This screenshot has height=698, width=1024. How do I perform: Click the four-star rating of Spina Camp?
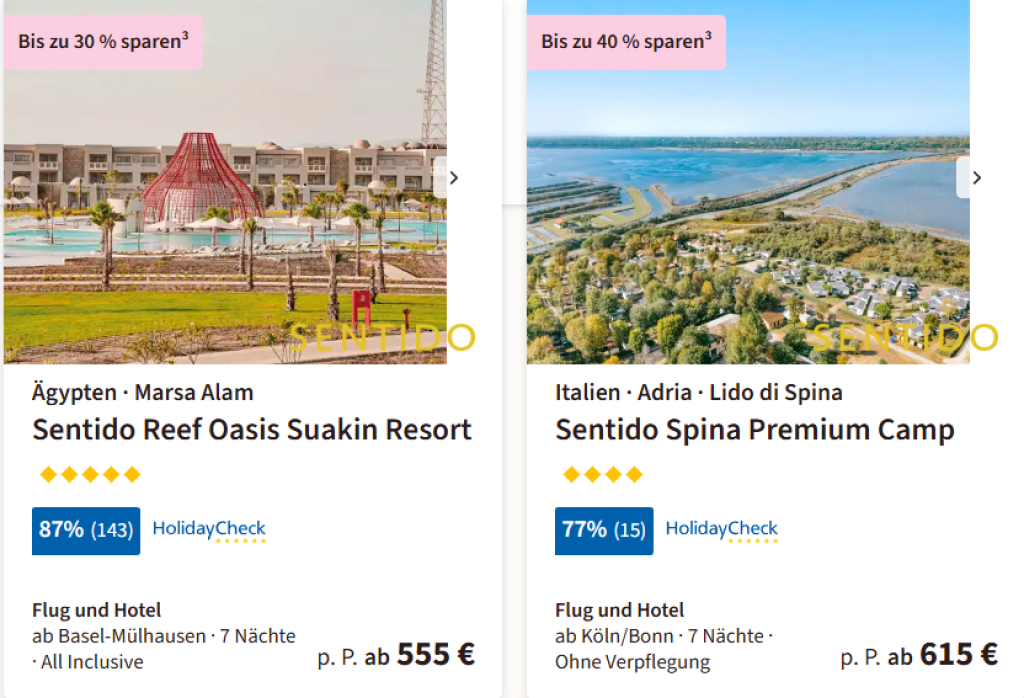[602, 474]
